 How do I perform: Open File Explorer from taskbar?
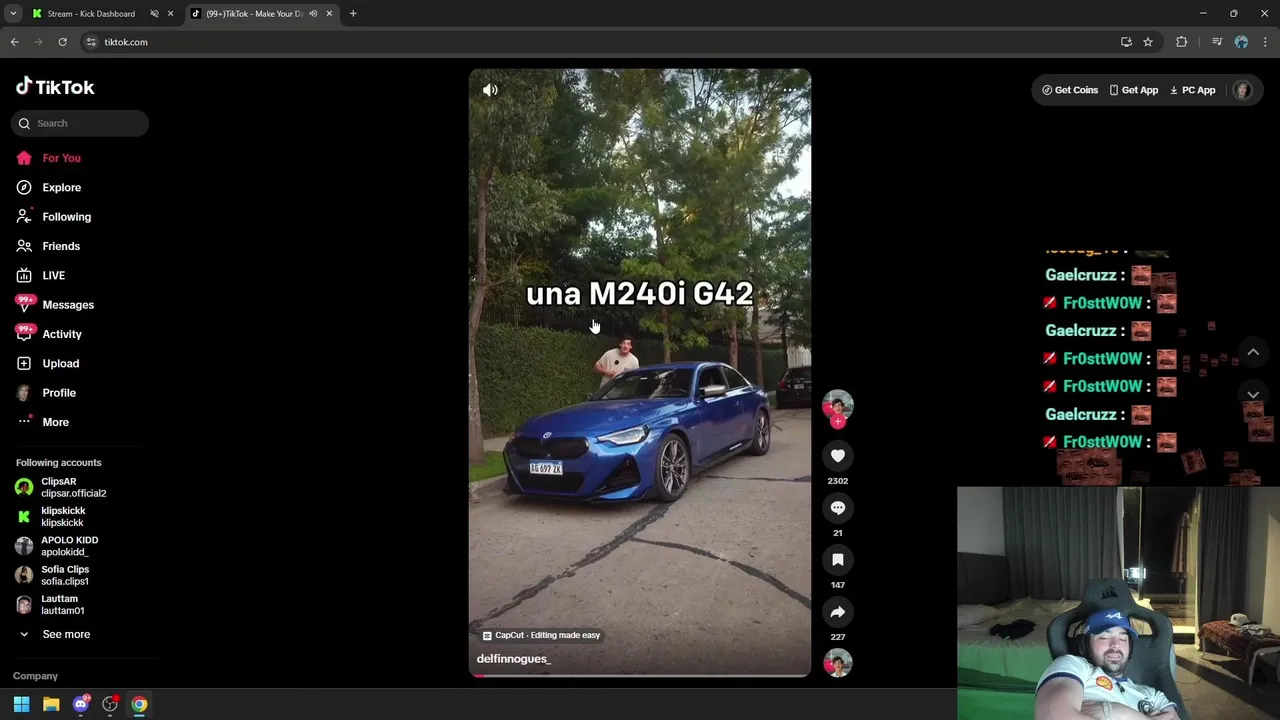pos(51,704)
